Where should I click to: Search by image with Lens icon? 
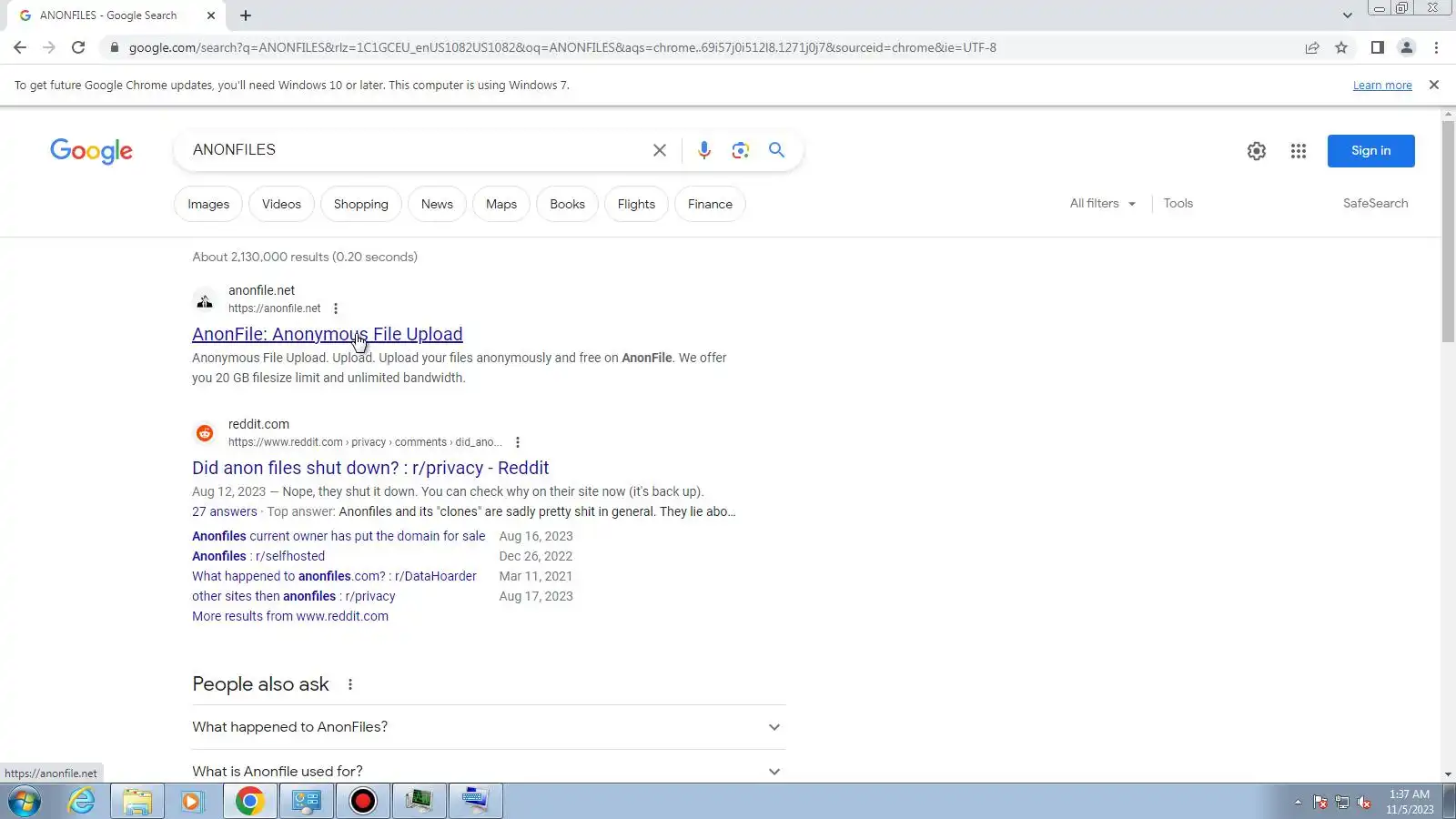741,150
